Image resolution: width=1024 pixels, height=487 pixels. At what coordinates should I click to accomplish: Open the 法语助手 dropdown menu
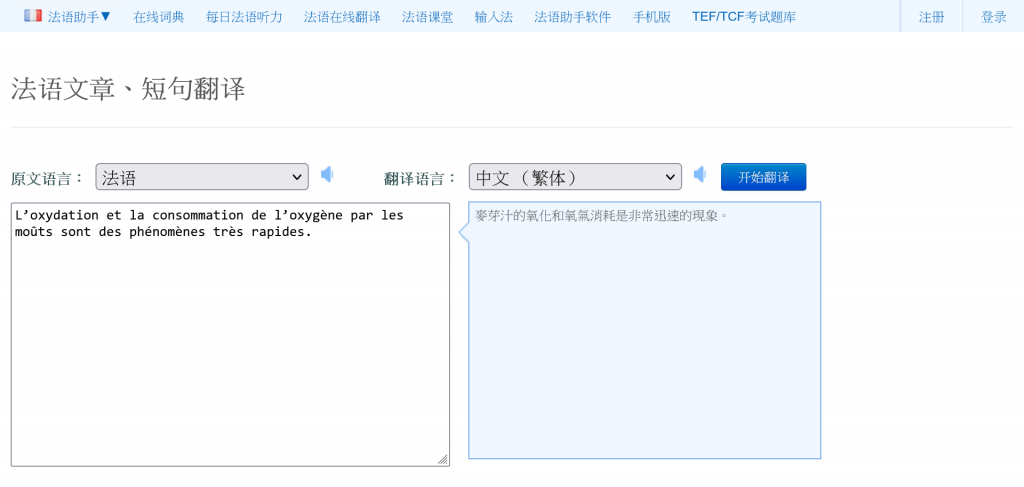tap(80, 16)
